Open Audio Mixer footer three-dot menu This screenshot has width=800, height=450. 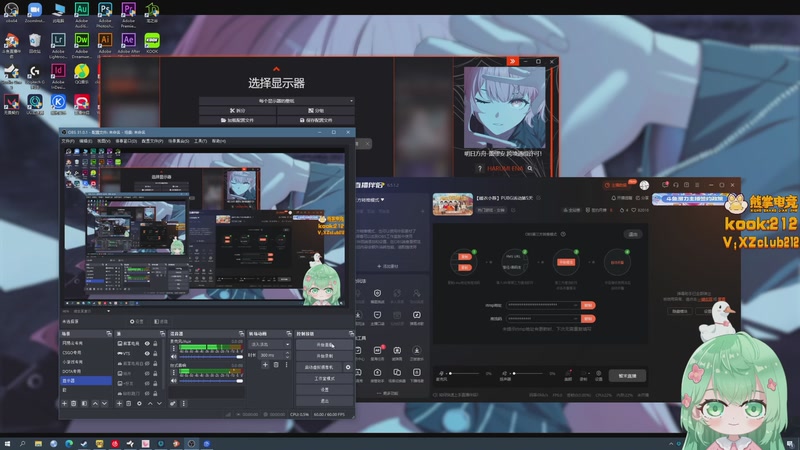point(184,404)
